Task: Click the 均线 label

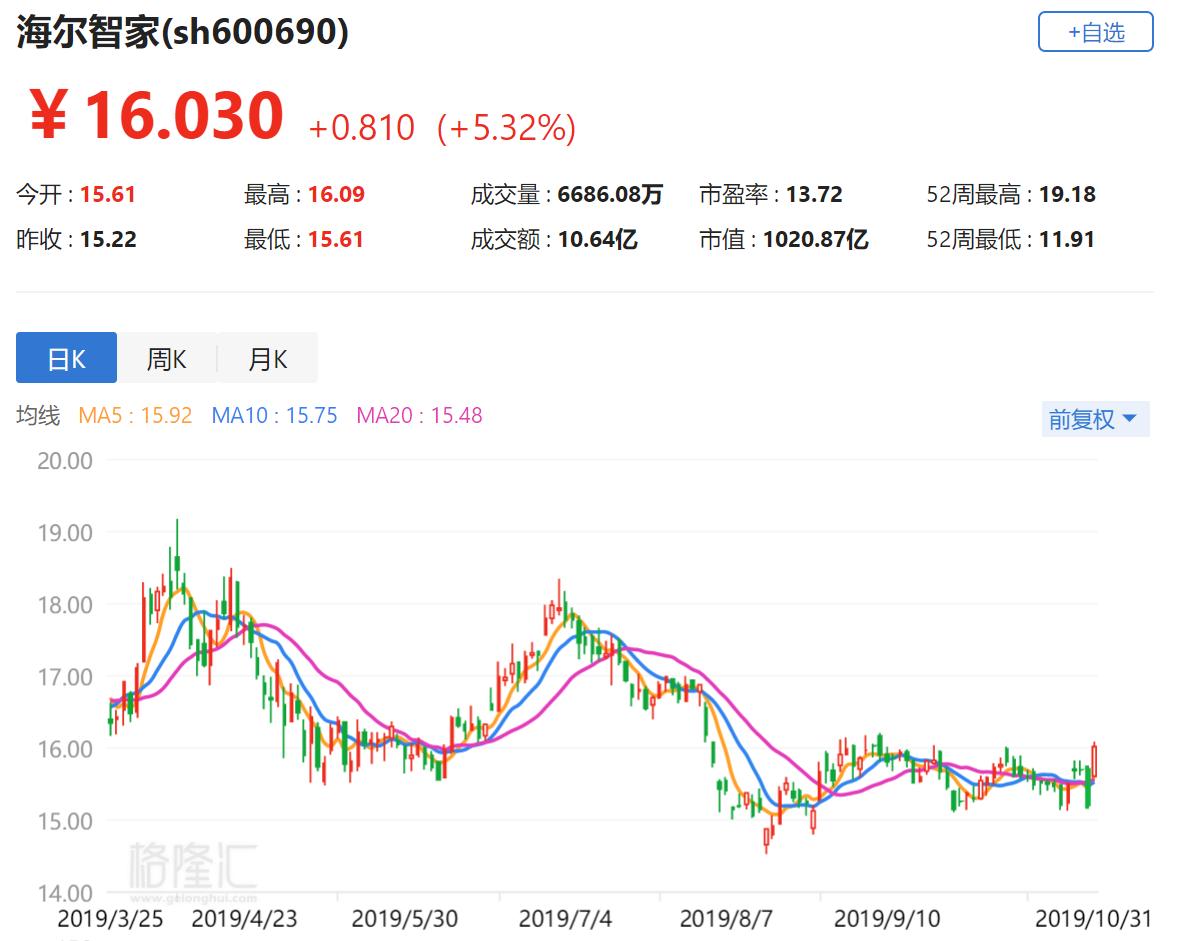Action: (x=38, y=415)
